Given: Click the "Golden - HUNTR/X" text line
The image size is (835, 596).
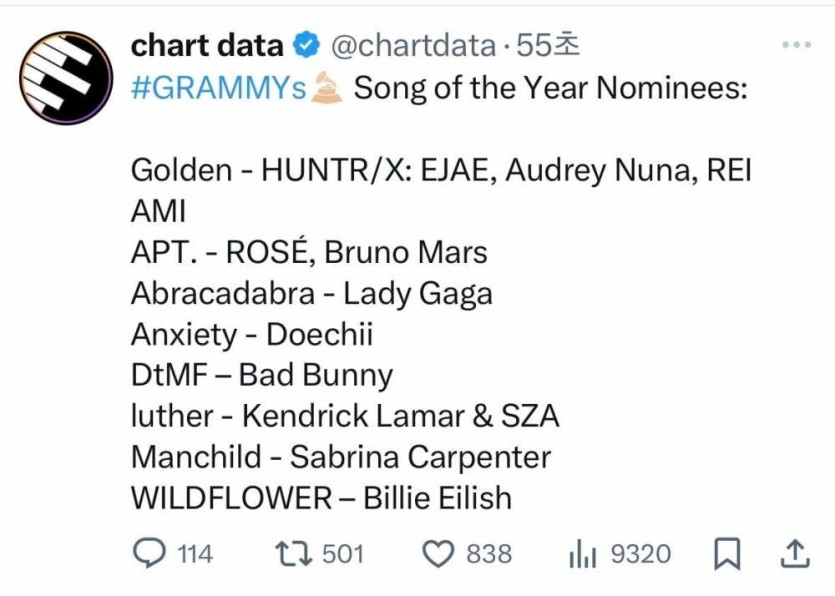Looking at the screenshot, I should (441, 170).
